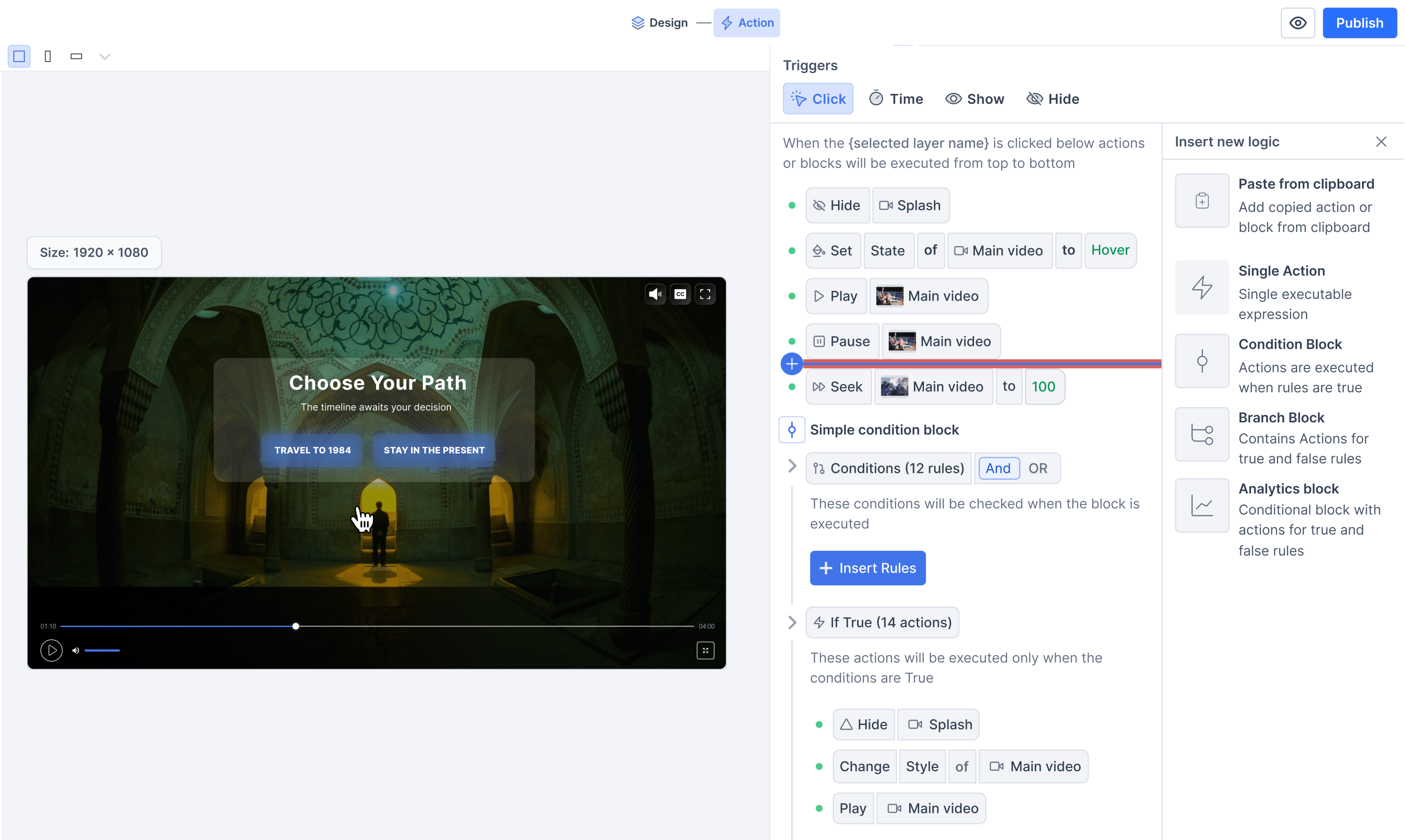Toggle the OR condition operator
This screenshot has height=840, width=1405.
[1038, 468]
